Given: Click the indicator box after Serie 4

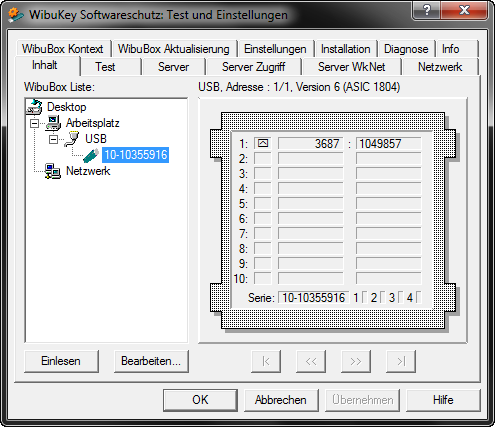Looking at the screenshot, I should click(x=419, y=297).
